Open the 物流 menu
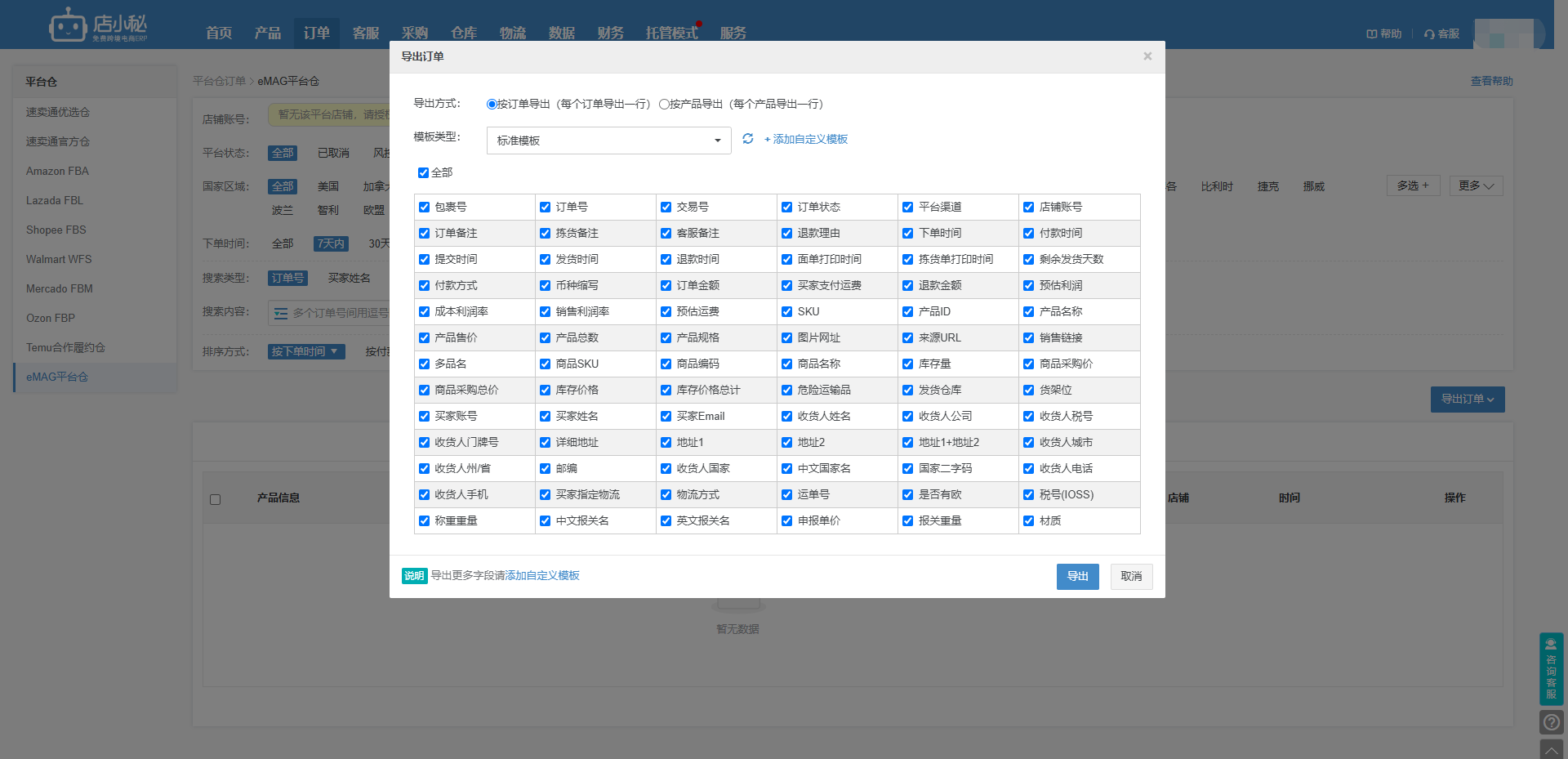Image resolution: width=1568 pixels, height=759 pixels. coord(513,33)
